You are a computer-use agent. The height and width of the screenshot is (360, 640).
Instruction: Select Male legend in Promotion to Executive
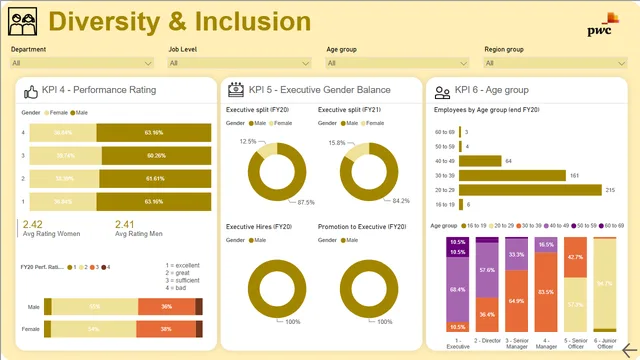click(349, 240)
